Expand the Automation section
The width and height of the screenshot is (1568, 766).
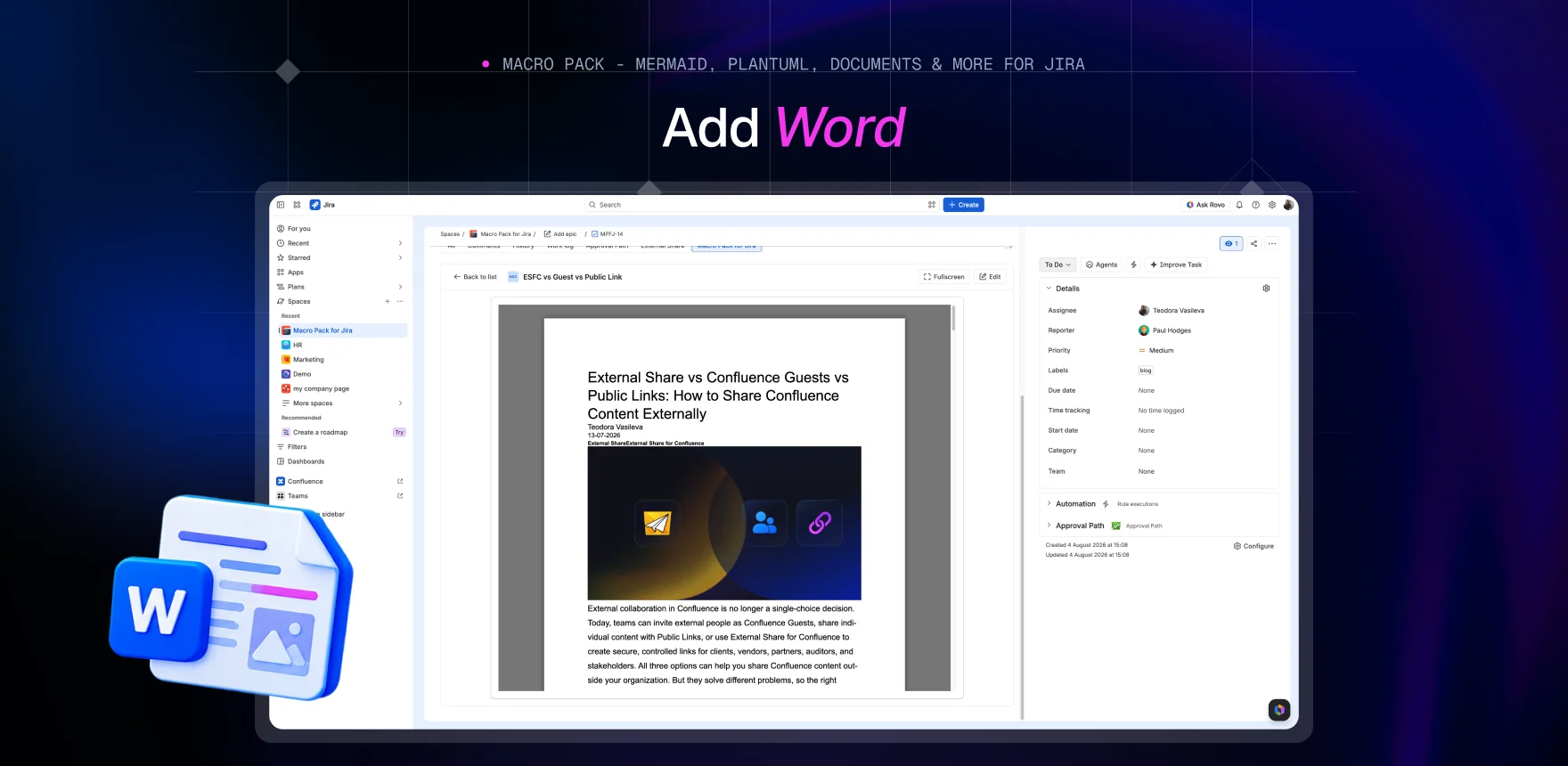pos(1049,503)
